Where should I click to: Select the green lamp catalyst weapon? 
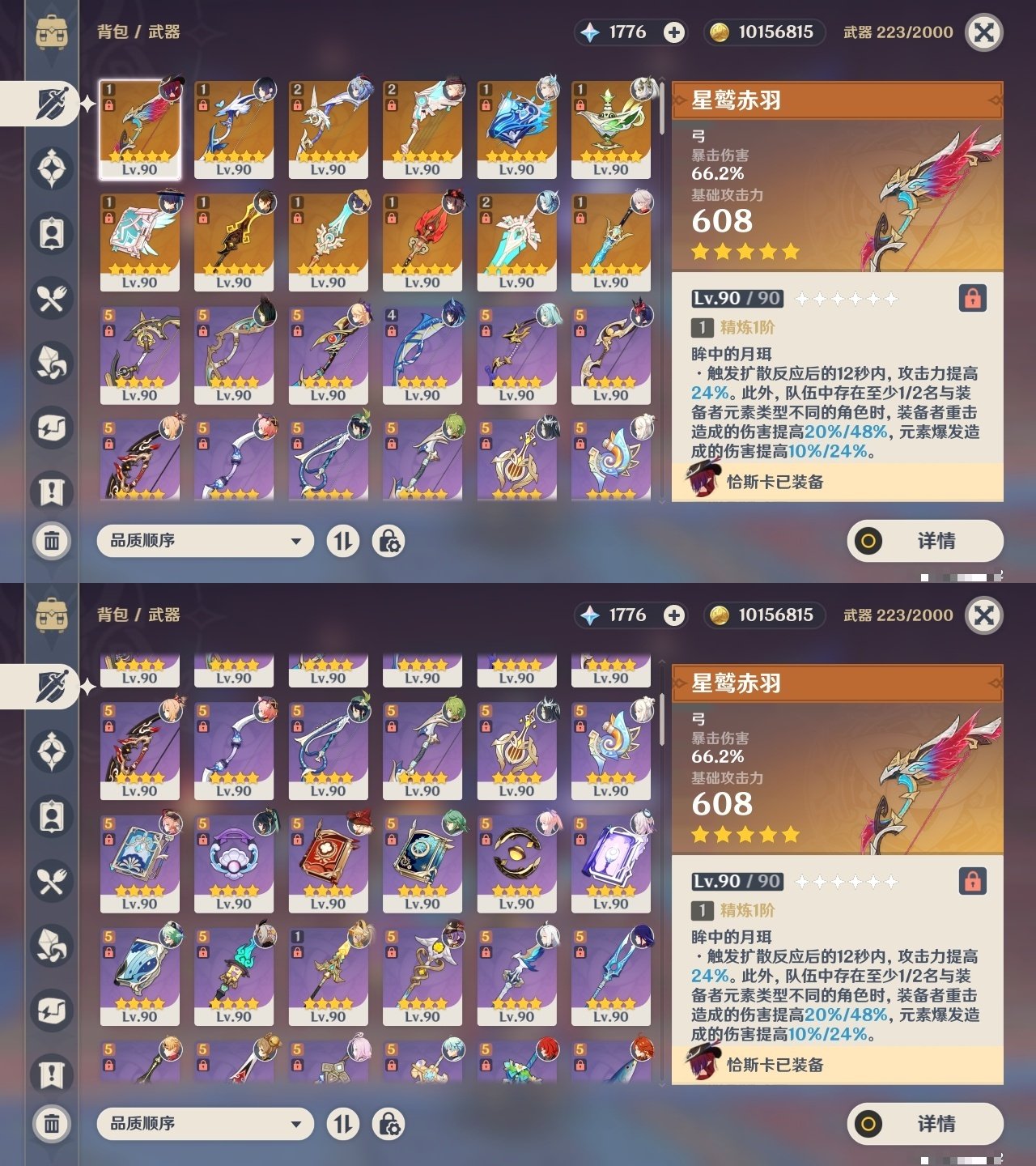coord(611,130)
